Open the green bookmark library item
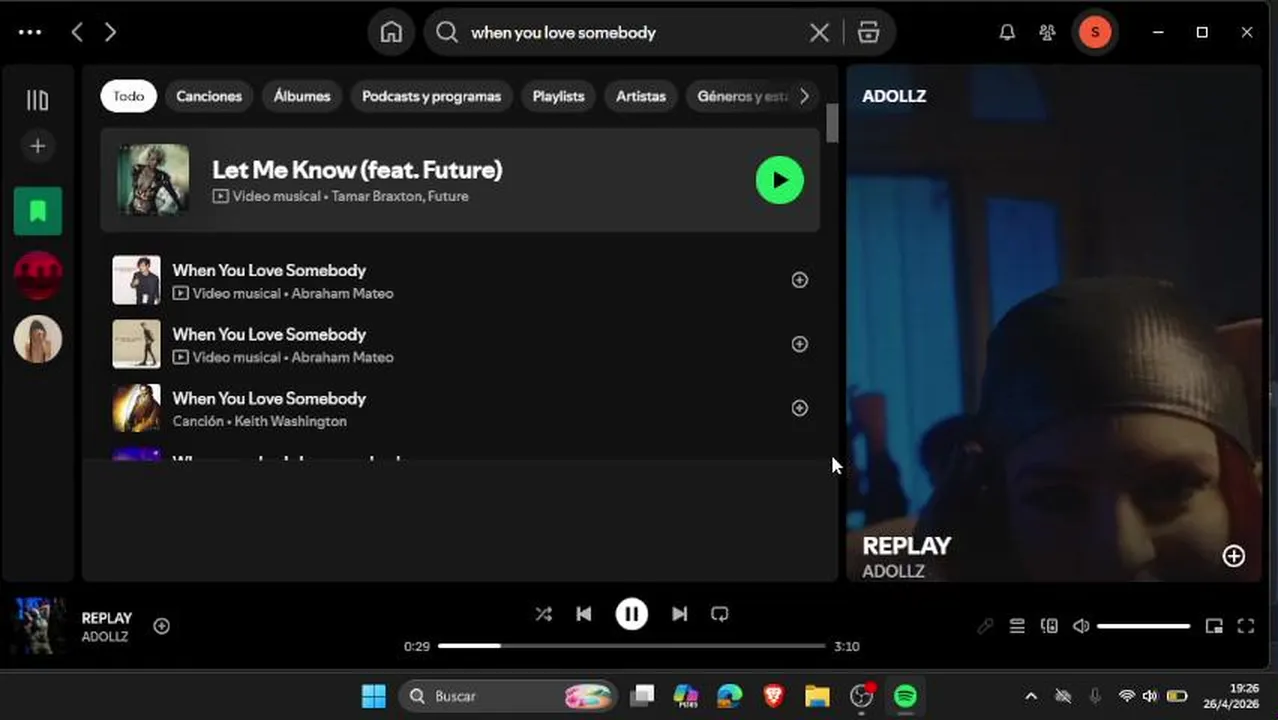The height and width of the screenshot is (720, 1278). (x=38, y=211)
